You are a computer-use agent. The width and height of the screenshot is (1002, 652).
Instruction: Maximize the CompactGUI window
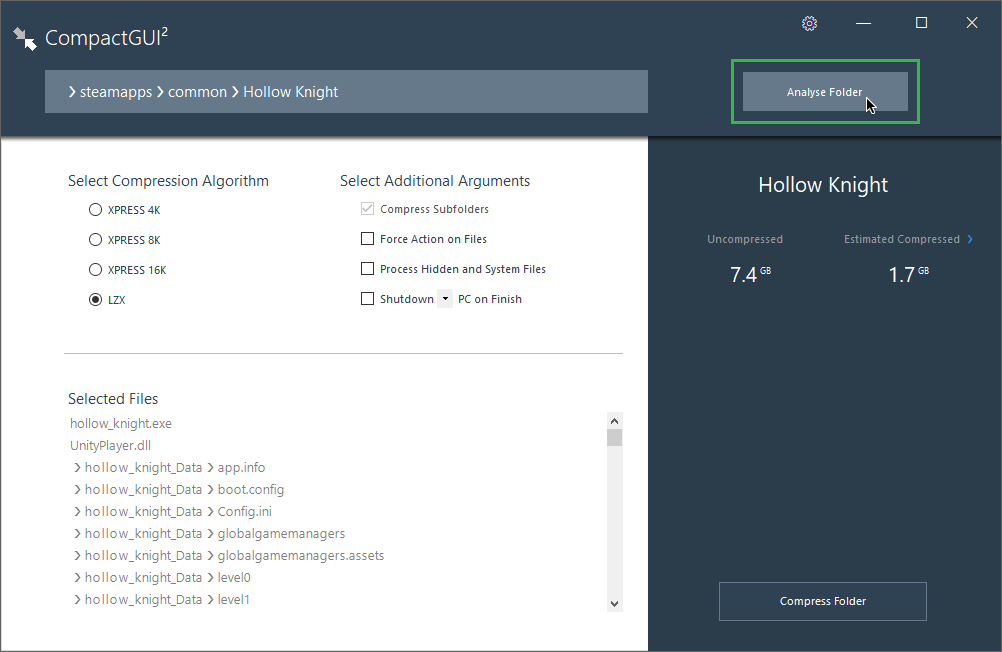click(x=921, y=23)
